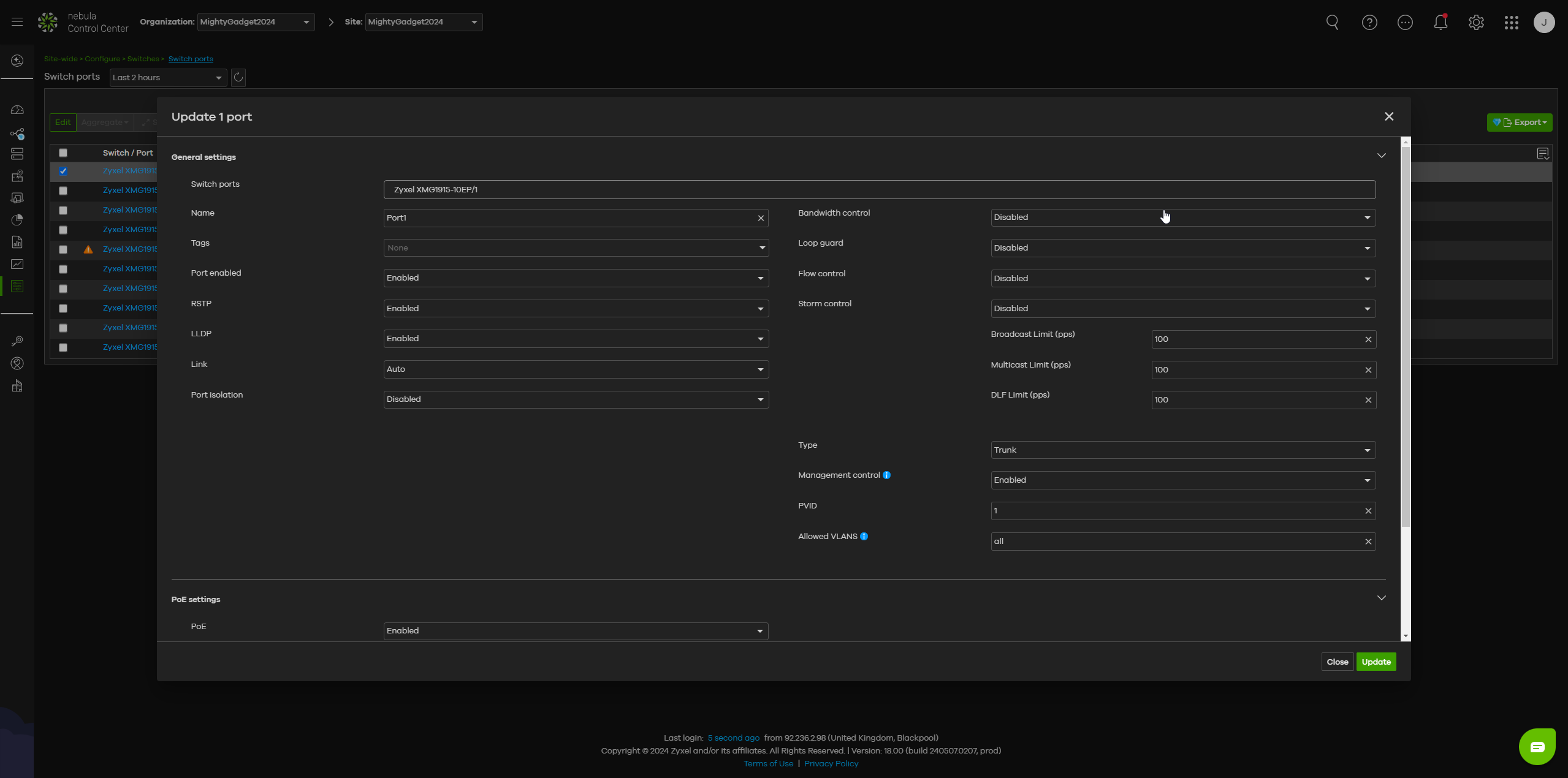Open the Type dropdown showing Trunk

[1182, 450]
